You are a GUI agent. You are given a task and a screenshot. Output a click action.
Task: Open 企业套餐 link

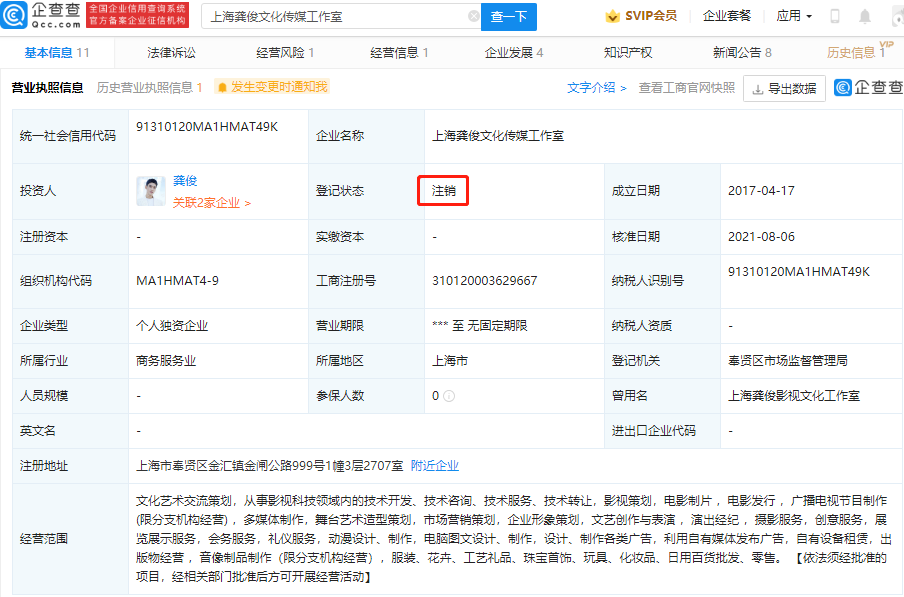tap(727, 16)
